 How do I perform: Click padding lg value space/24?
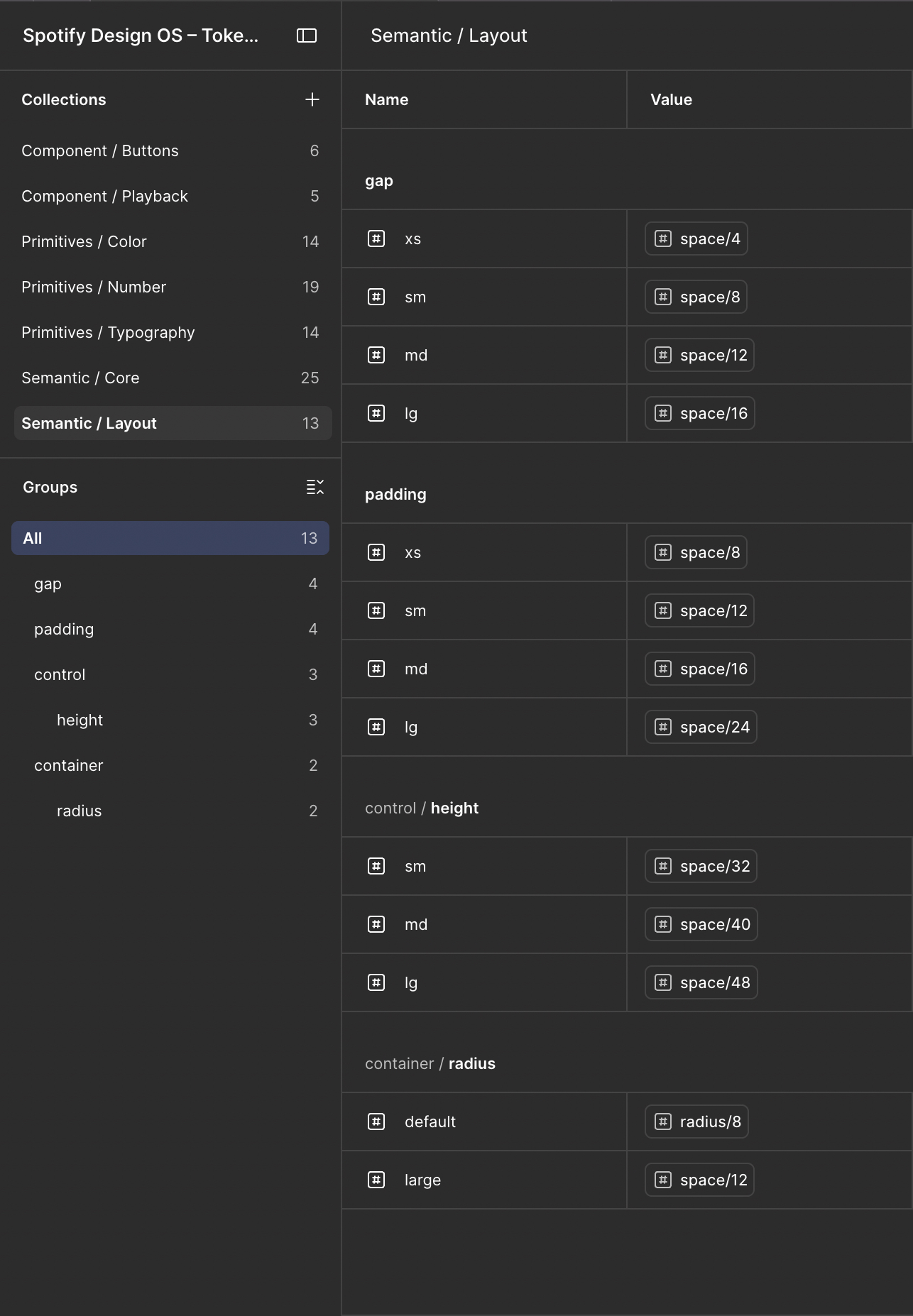(x=701, y=727)
